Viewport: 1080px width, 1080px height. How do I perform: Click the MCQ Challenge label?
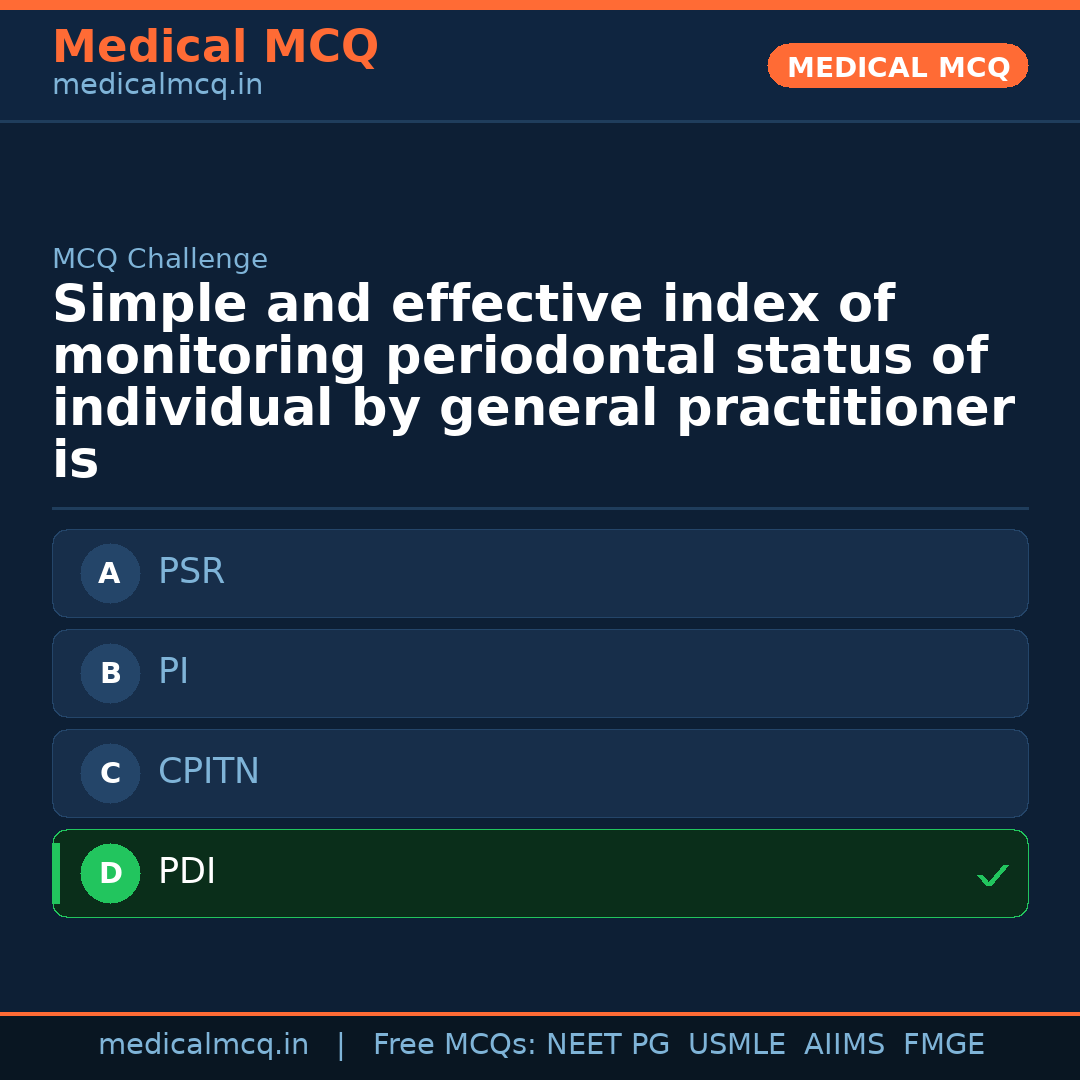point(160,260)
